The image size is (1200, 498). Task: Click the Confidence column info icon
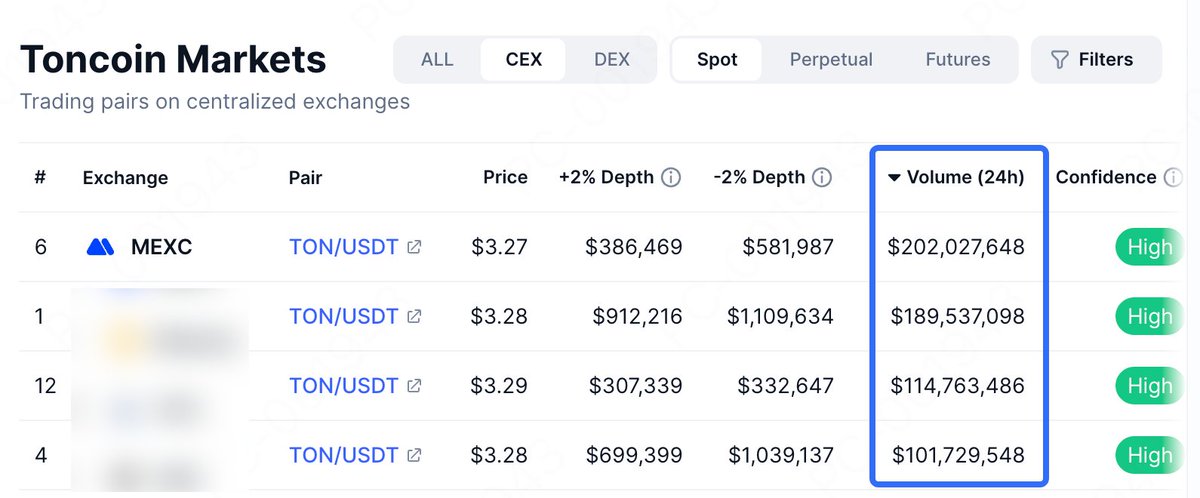click(1172, 177)
